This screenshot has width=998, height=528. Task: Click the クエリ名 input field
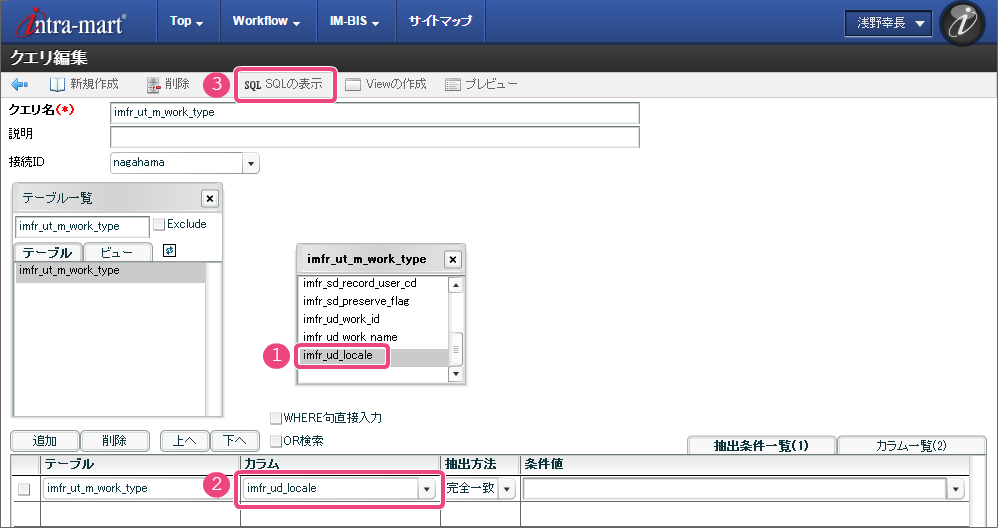[374, 113]
